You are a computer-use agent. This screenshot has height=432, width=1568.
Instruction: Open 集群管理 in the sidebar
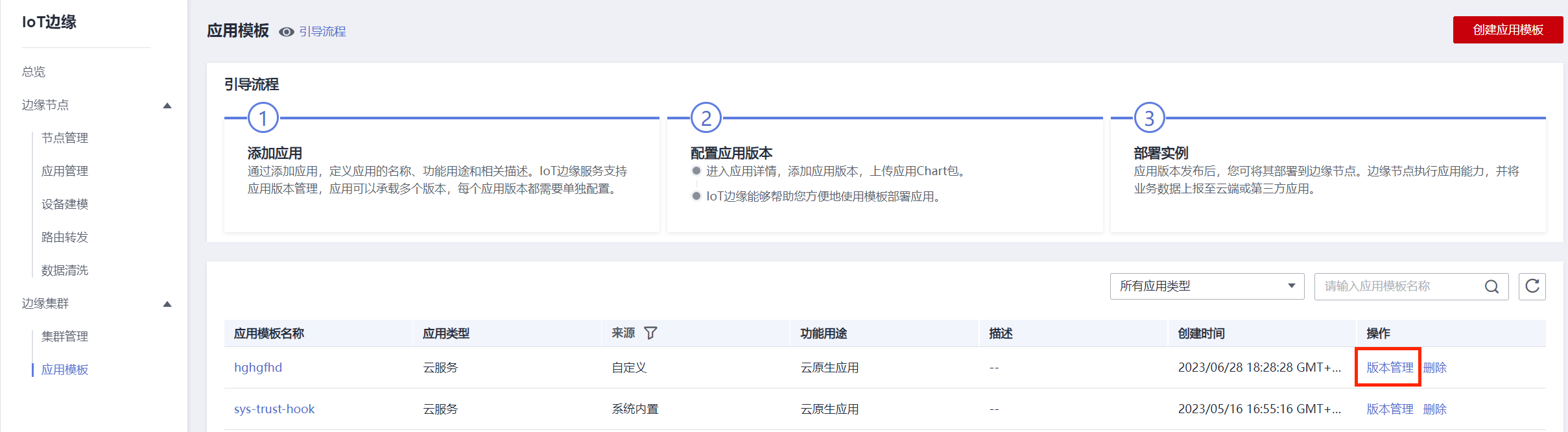(x=65, y=336)
